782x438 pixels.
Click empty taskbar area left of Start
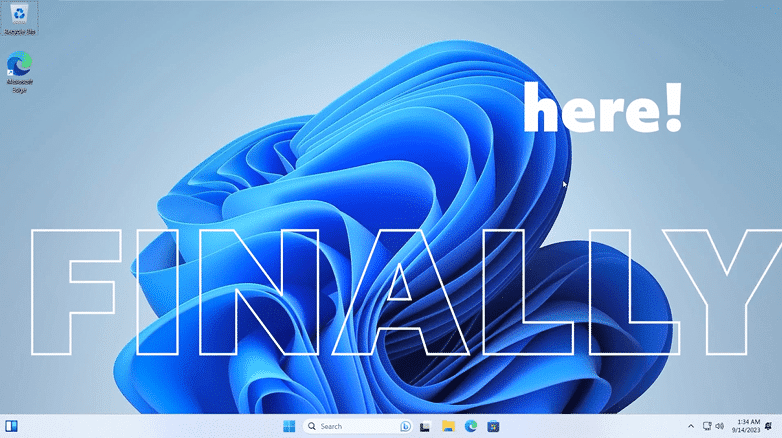150,426
